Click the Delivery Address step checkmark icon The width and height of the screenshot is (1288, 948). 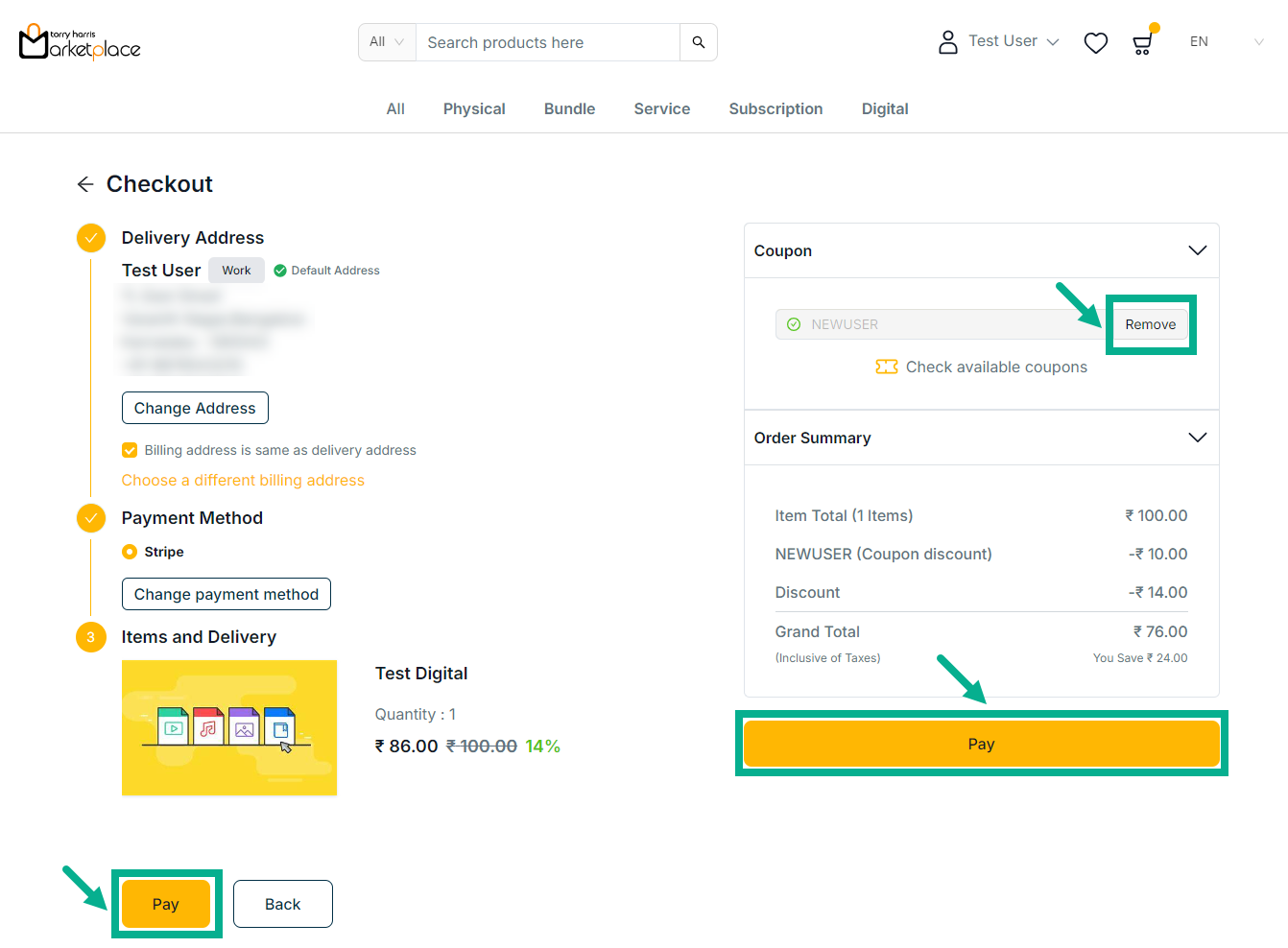click(x=91, y=238)
